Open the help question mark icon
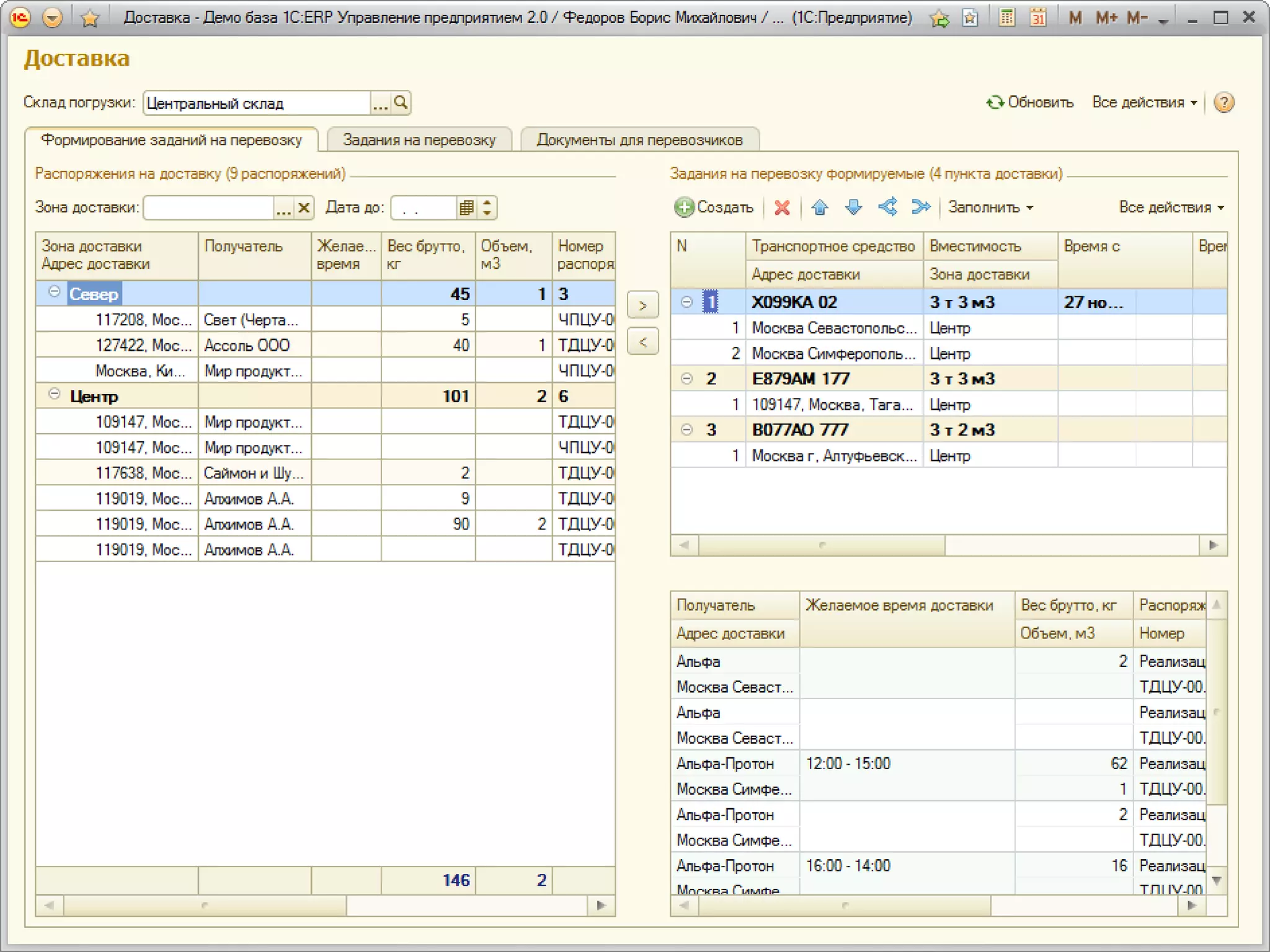 (1223, 102)
